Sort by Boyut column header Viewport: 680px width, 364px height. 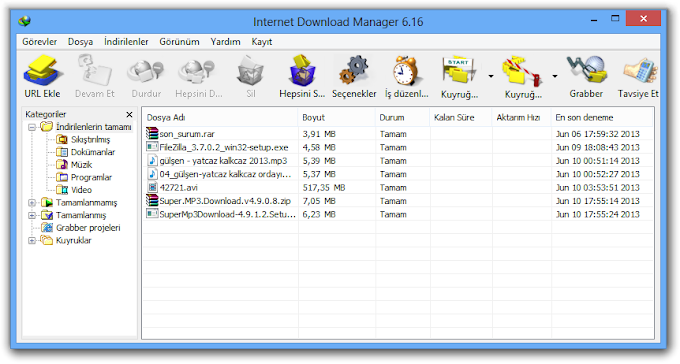(x=337, y=117)
